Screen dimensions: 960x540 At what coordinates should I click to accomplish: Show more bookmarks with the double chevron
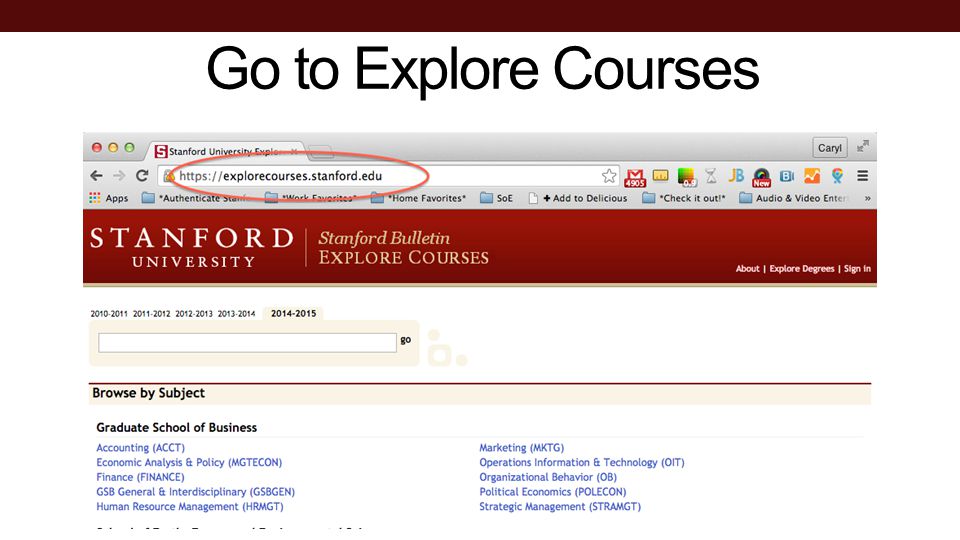(867, 198)
